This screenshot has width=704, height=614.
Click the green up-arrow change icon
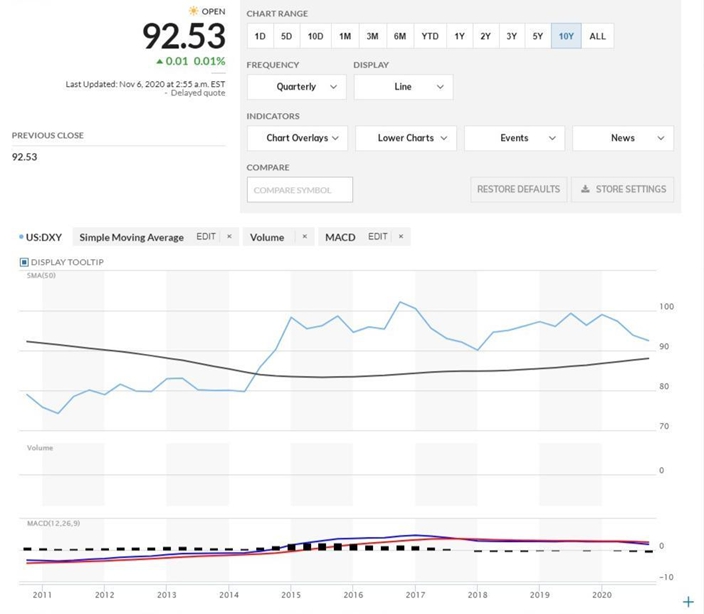click(159, 61)
